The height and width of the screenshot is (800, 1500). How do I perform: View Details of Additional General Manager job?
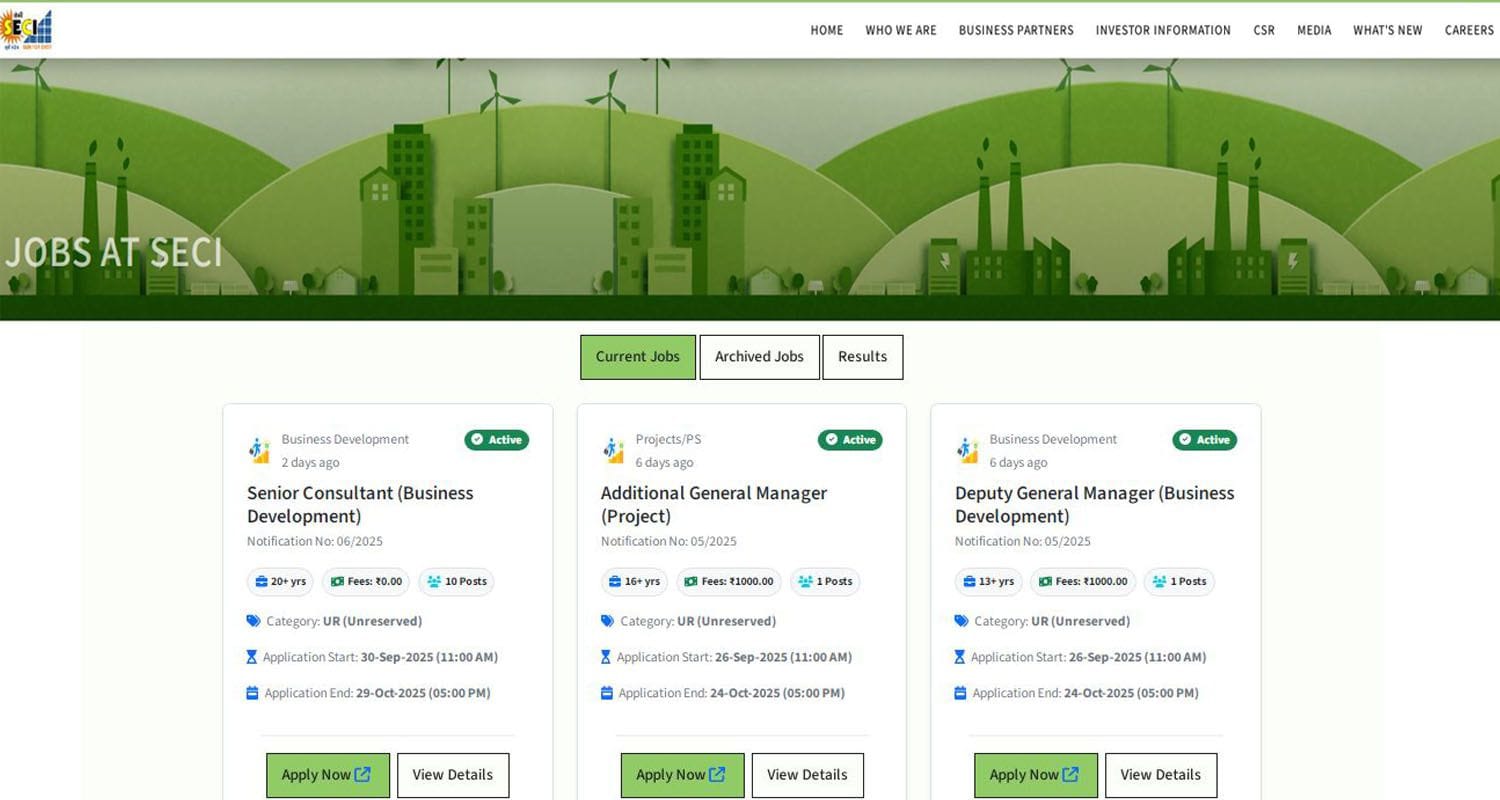point(807,775)
